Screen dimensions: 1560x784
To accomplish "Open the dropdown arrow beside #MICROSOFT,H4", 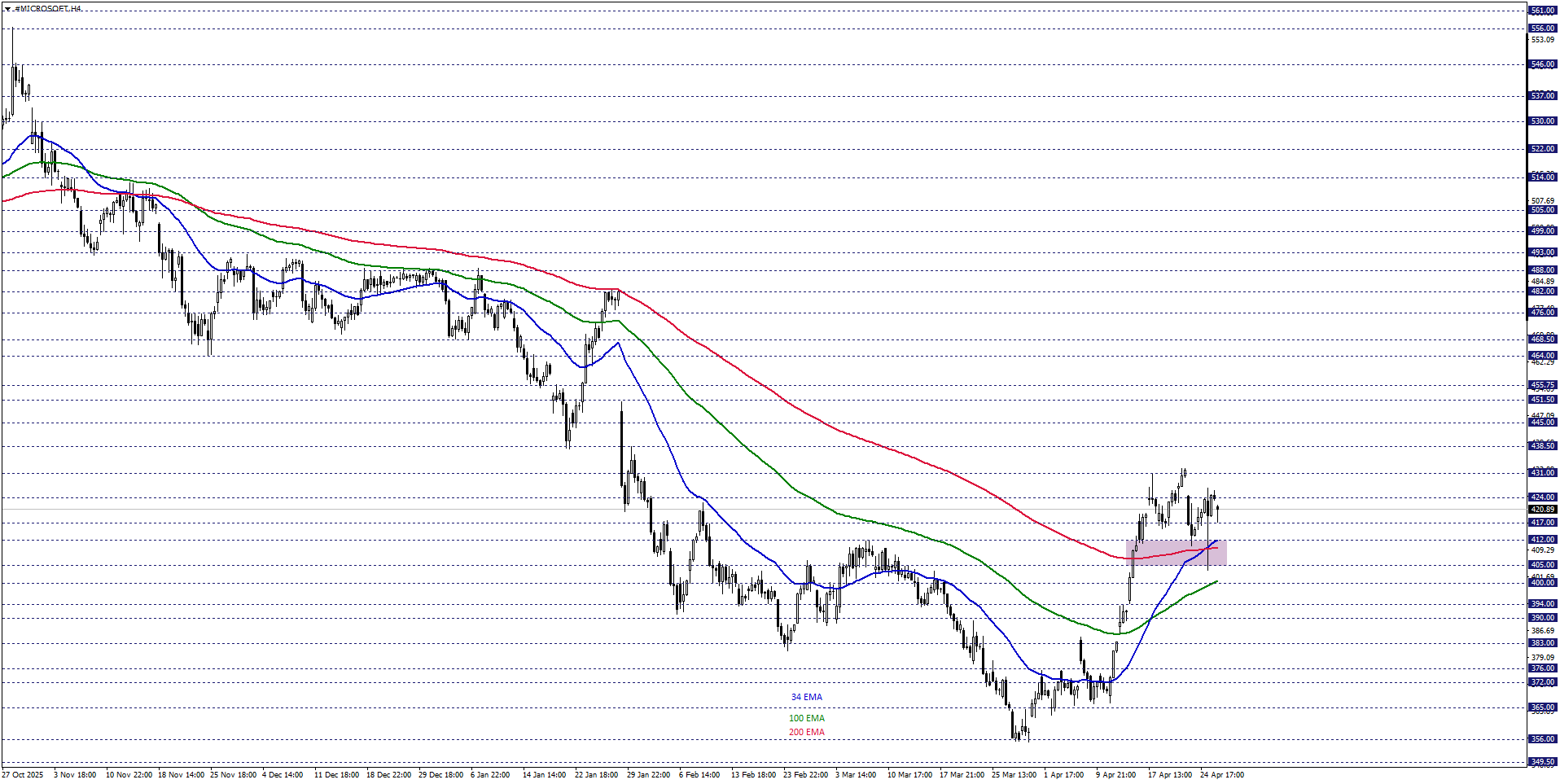I will 7,9.
